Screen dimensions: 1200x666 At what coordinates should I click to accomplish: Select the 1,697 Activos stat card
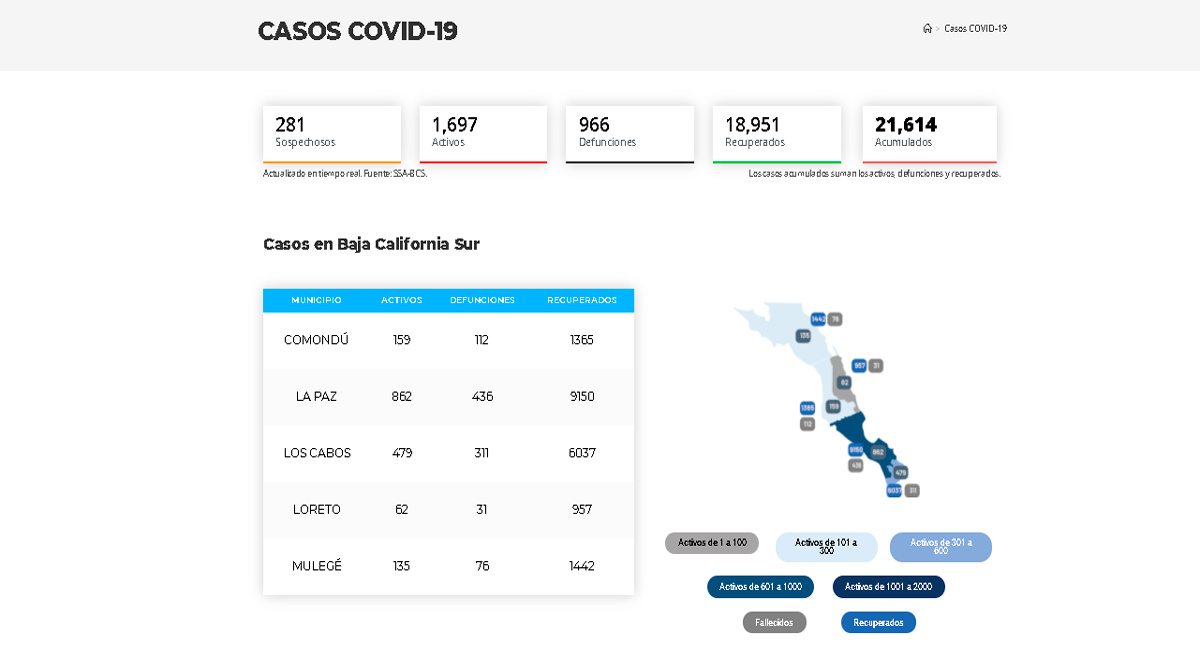[483, 134]
